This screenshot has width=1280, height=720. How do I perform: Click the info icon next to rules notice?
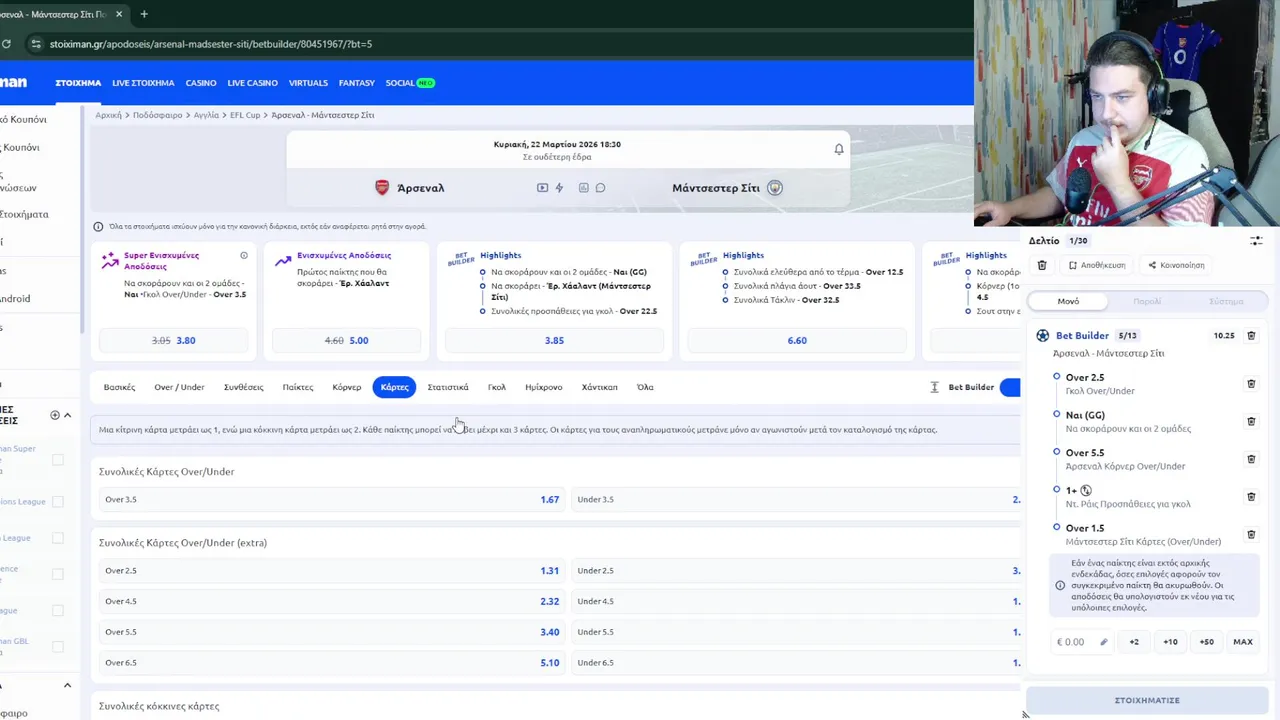tap(98, 227)
